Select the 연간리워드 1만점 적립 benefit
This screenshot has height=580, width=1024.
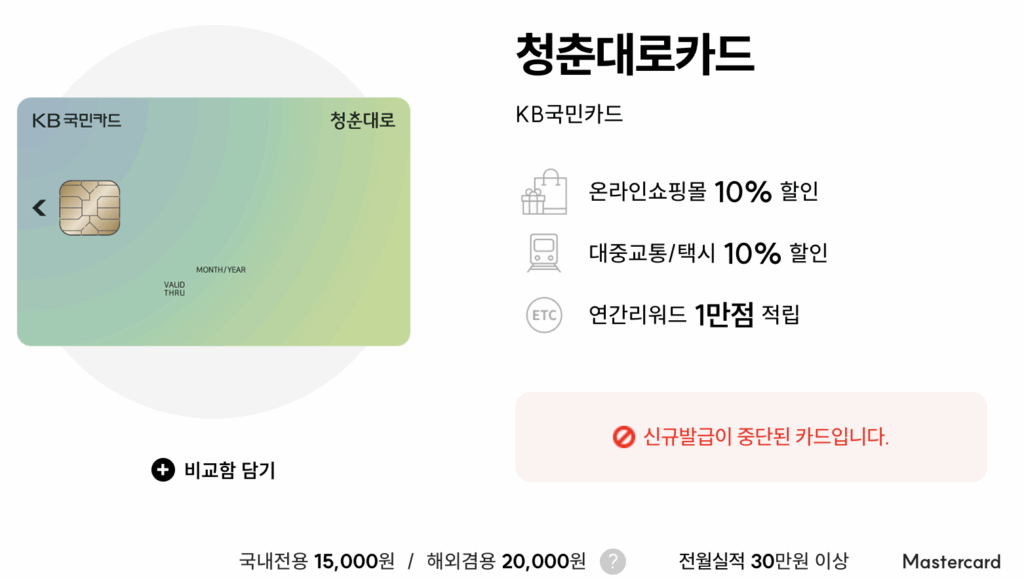point(694,315)
